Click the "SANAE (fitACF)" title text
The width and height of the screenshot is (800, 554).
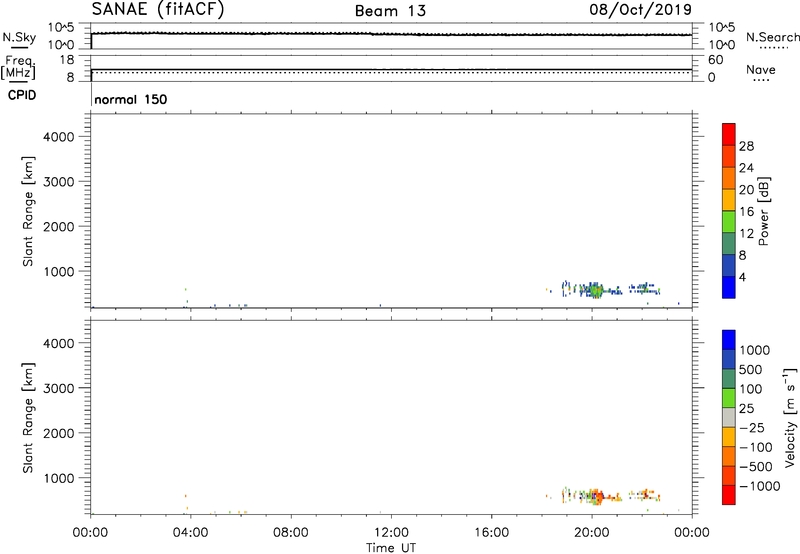pyautogui.click(x=158, y=9)
